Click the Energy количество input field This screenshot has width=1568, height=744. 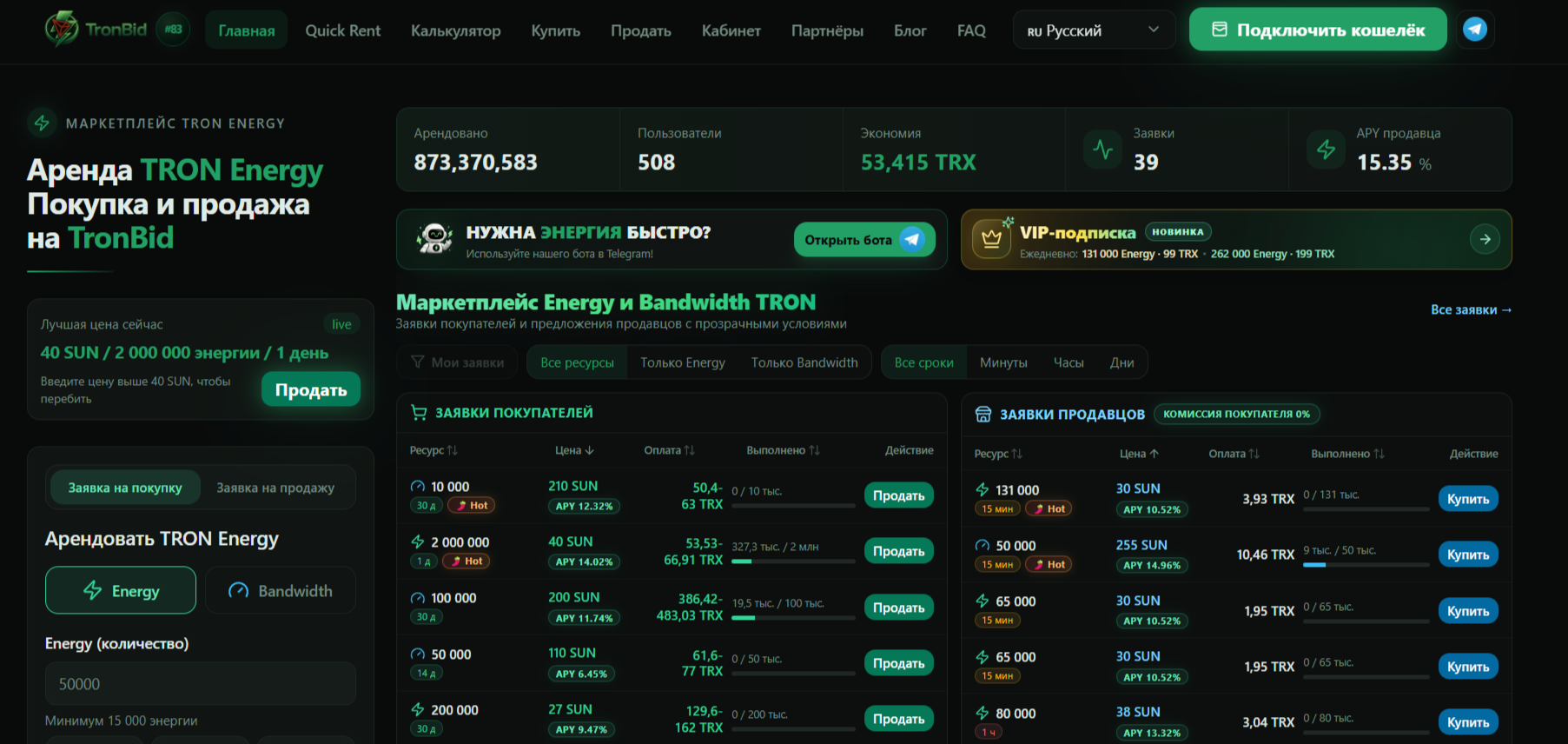tap(201, 684)
